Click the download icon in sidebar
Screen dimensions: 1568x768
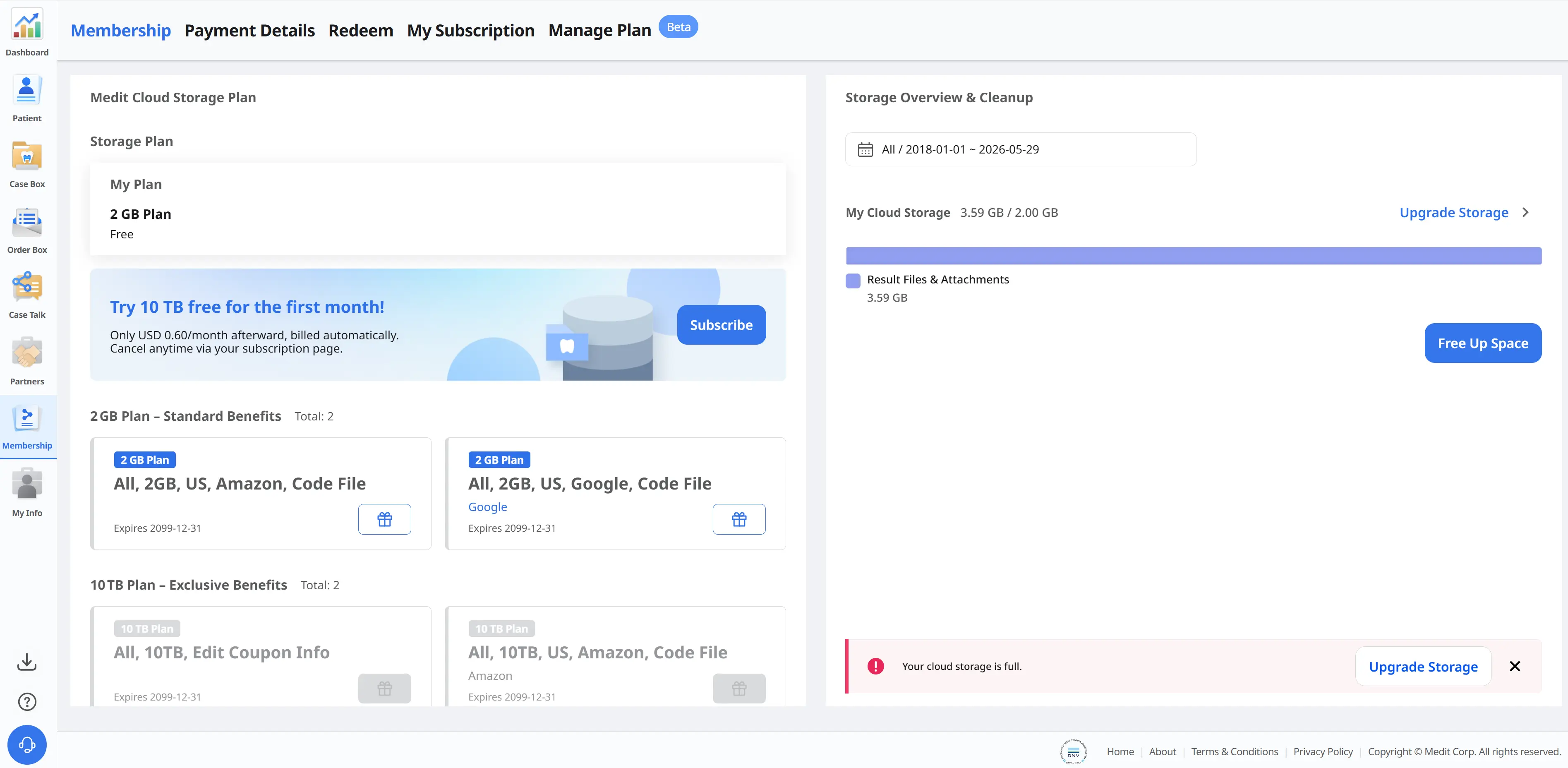tap(27, 662)
